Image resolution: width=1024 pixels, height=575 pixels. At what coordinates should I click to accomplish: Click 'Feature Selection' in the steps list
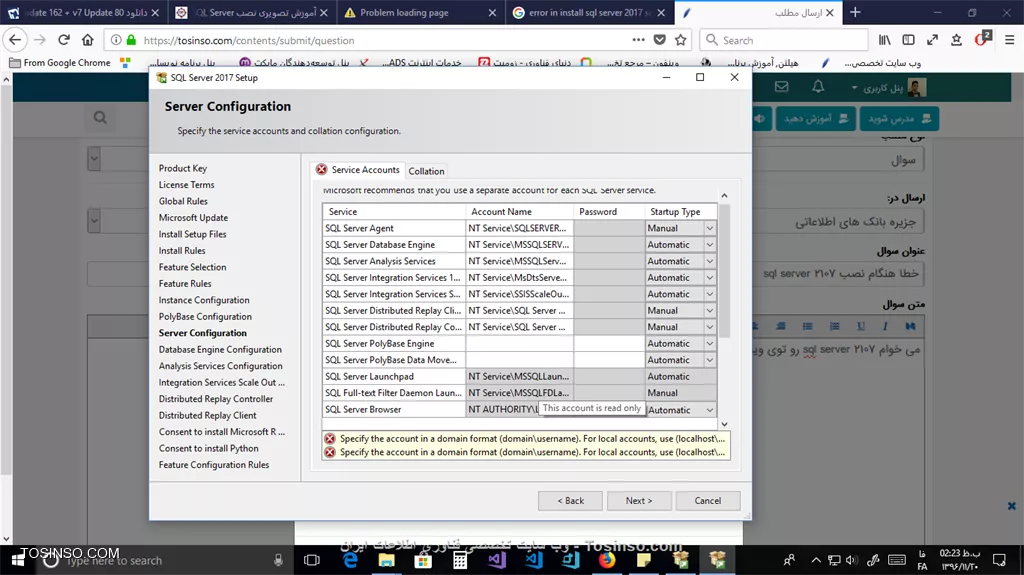192,267
